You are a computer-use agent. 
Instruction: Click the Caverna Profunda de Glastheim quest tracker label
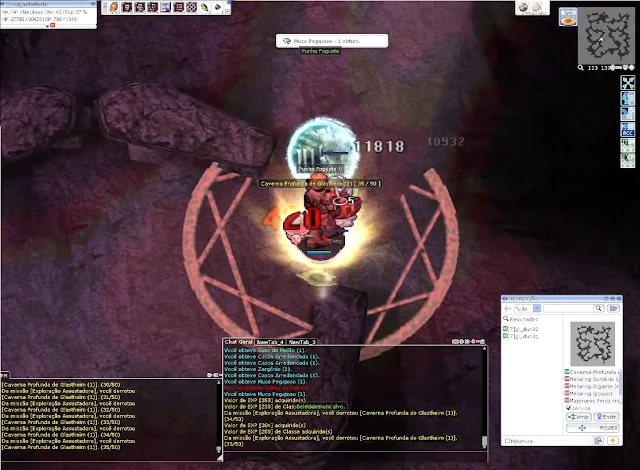[x=320, y=184]
